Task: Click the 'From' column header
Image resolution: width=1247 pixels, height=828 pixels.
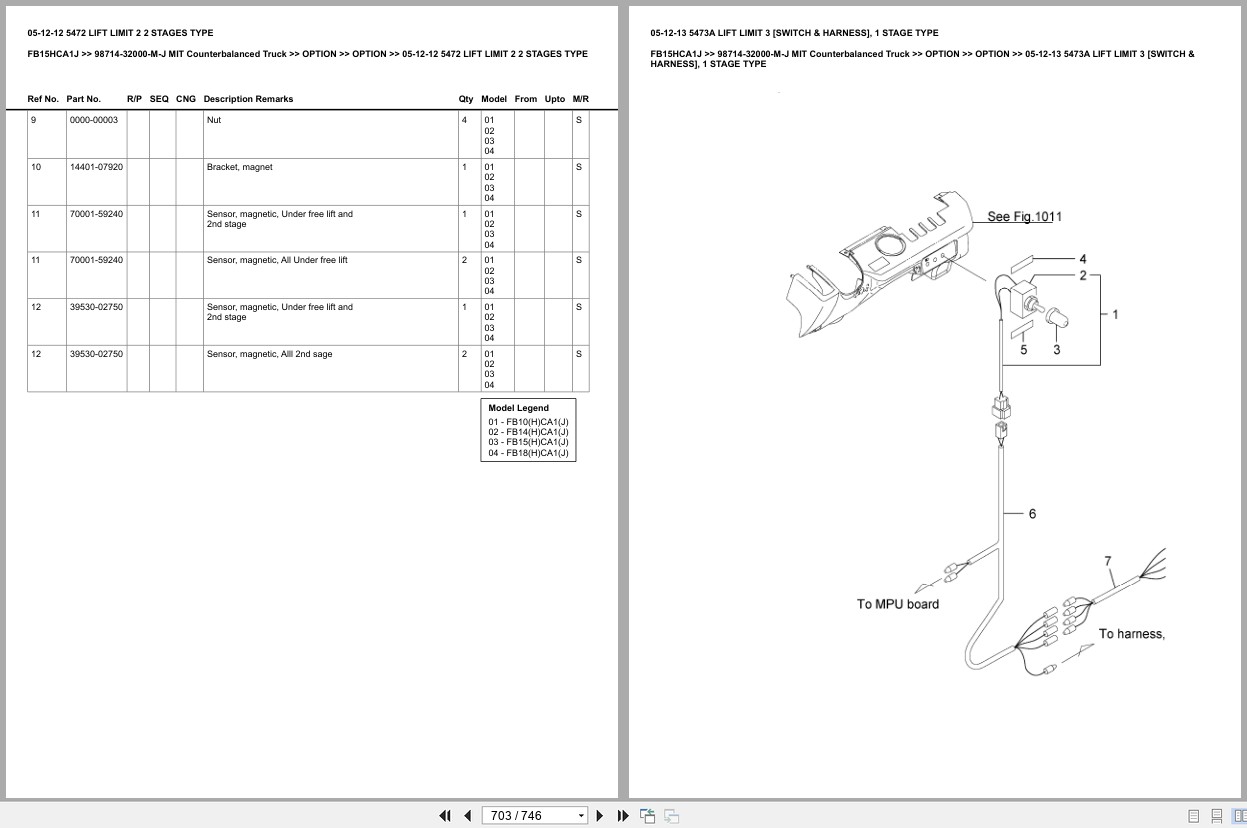Action: click(526, 99)
